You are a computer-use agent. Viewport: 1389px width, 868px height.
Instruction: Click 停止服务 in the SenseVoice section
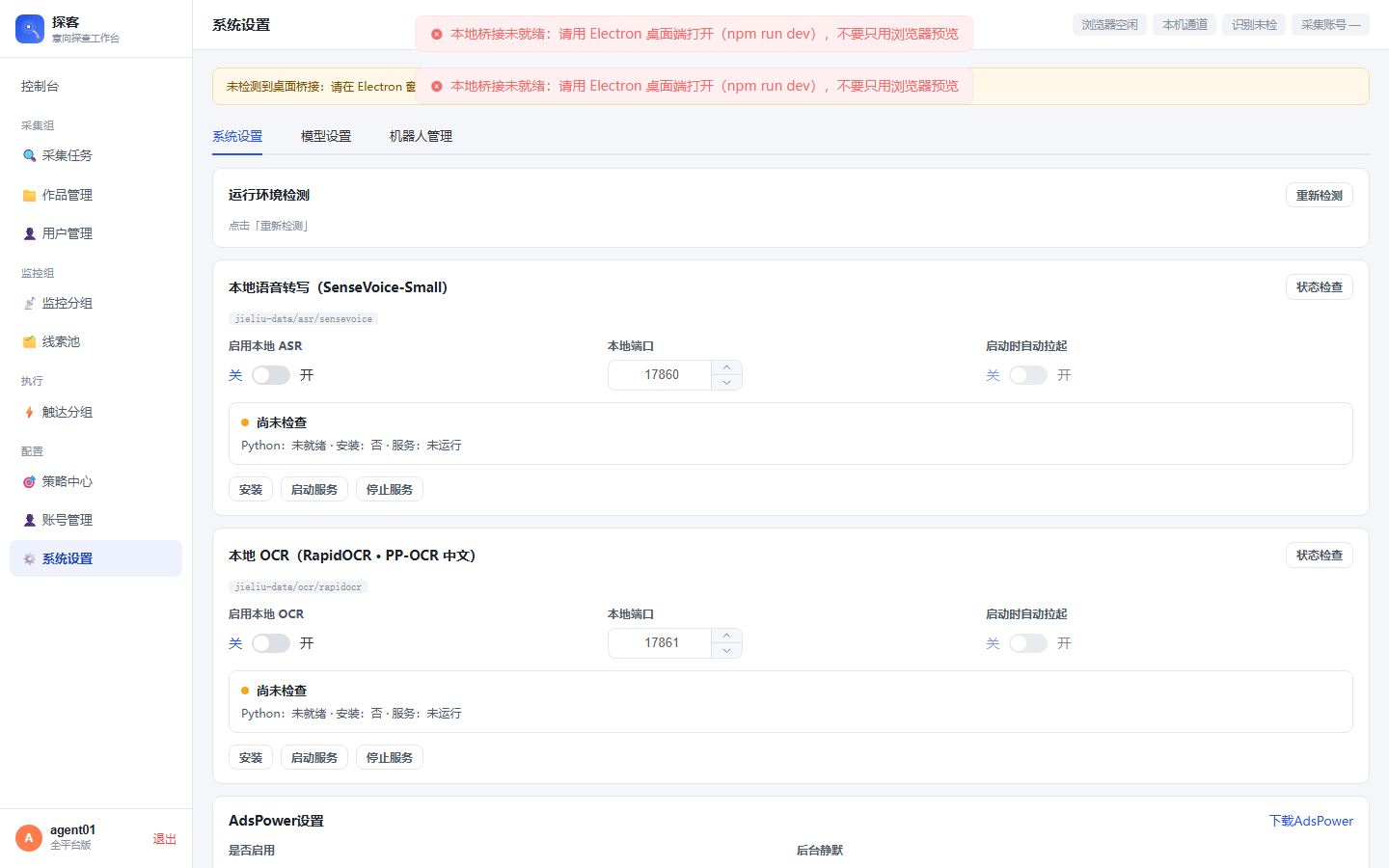pyautogui.click(x=390, y=490)
